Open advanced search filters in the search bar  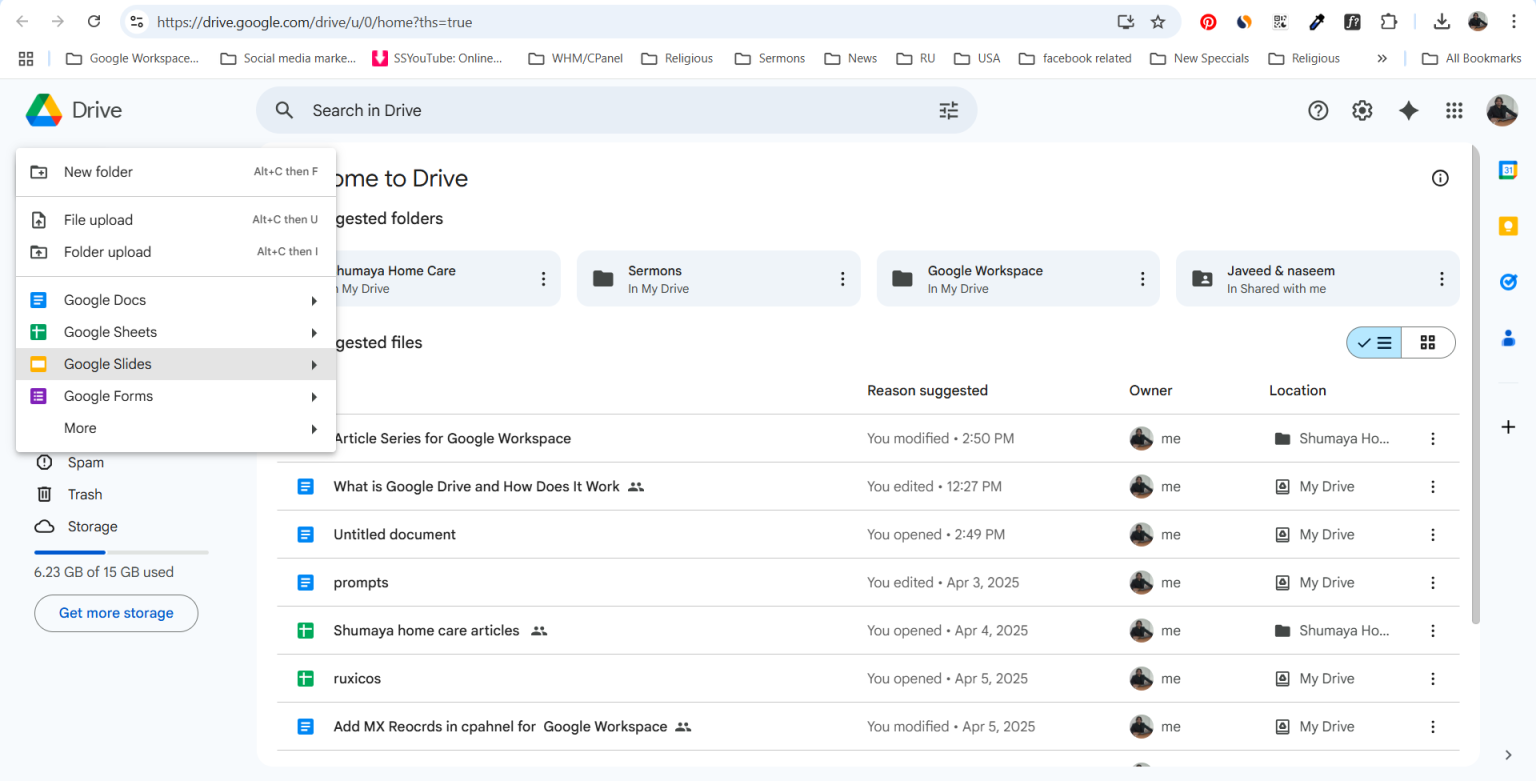tap(948, 110)
